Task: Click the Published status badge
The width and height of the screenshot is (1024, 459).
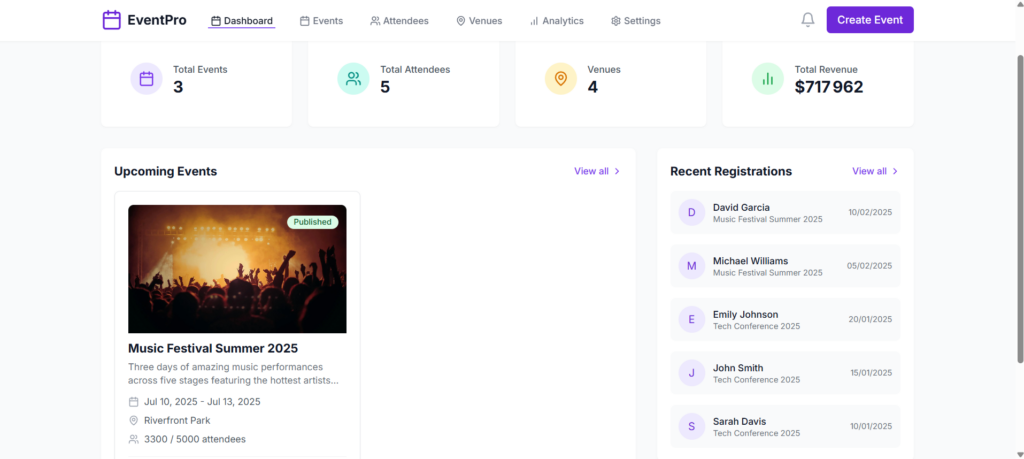Action: pos(312,222)
